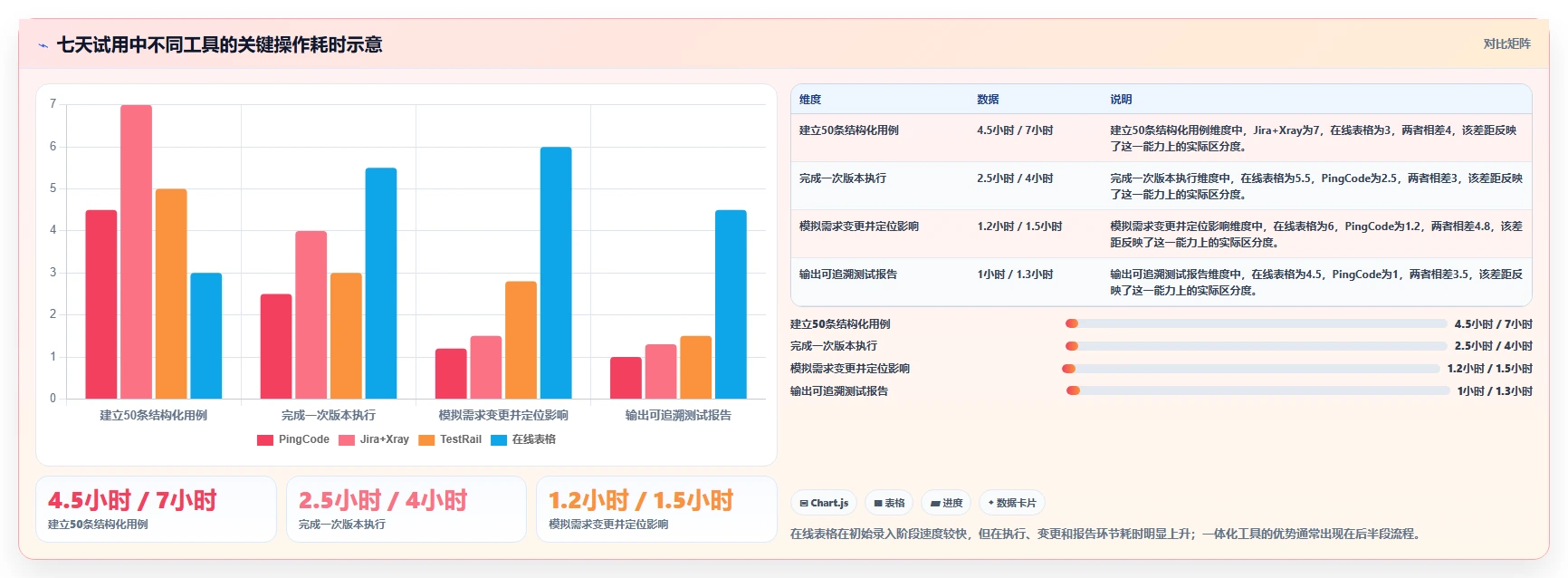Click the PingCode bar for 输出可追溯测试报告

(x=626, y=378)
